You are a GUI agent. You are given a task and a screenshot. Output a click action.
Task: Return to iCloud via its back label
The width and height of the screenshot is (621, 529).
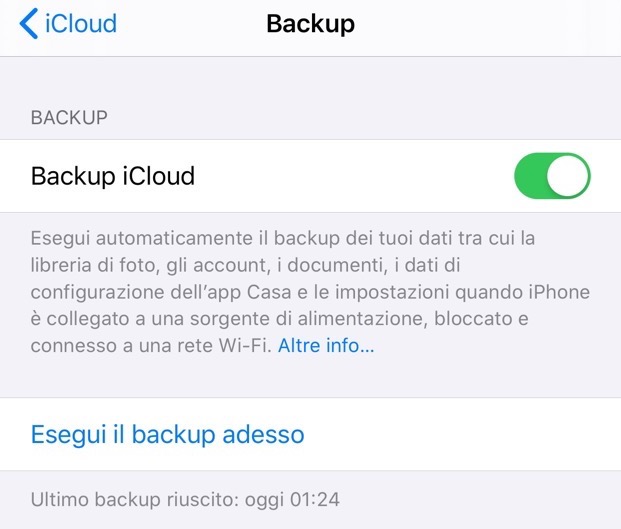[81, 23]
